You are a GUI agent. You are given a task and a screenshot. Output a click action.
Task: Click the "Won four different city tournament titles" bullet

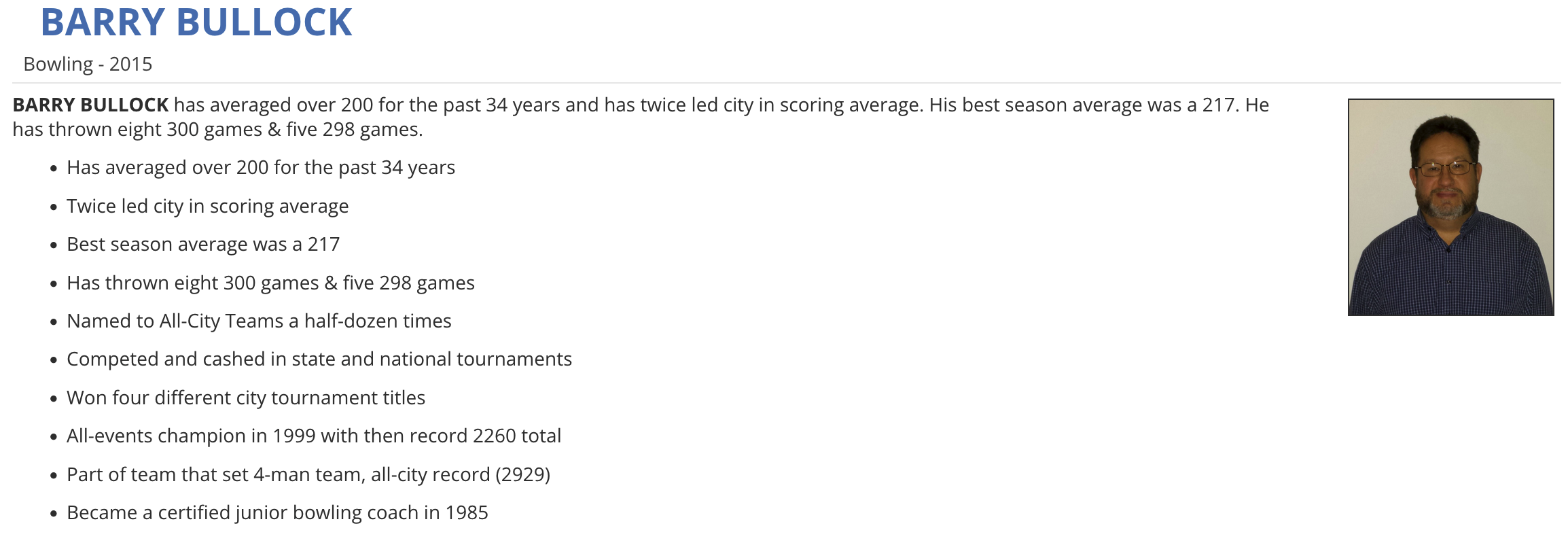(x=245, y=398)
